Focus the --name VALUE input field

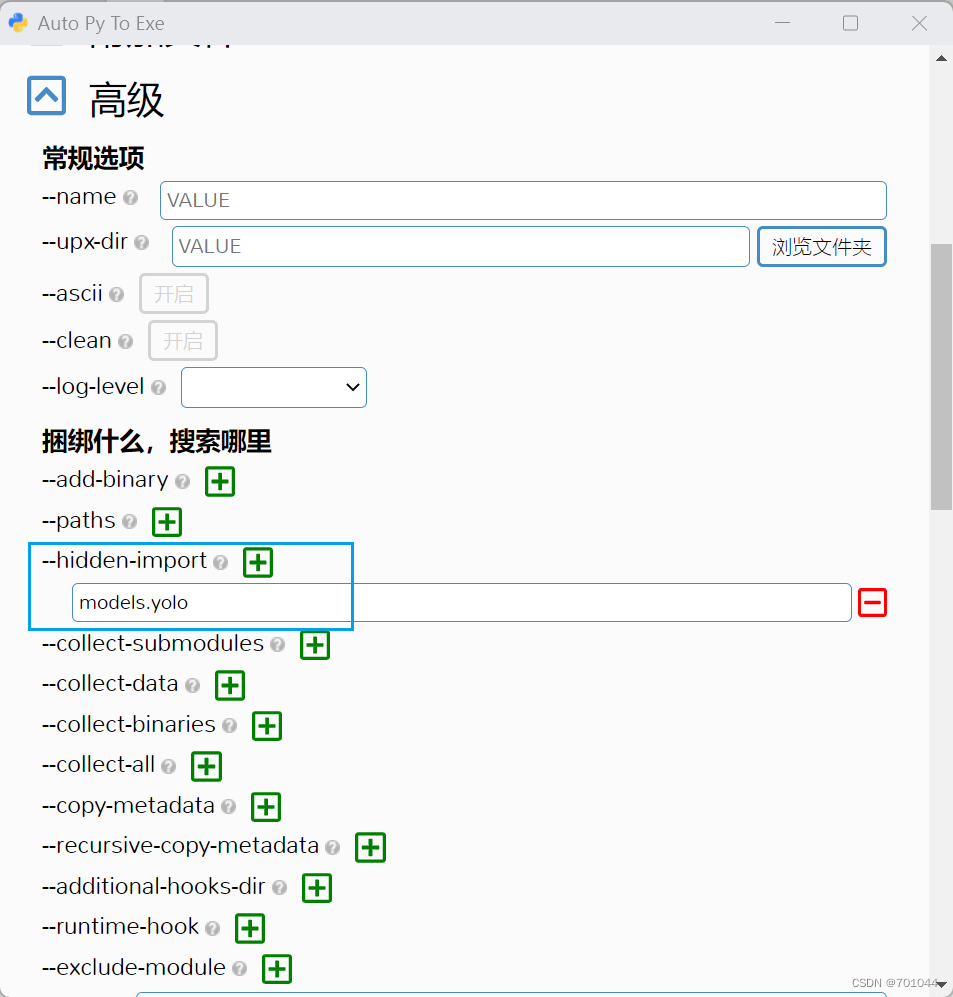click(523, 201)
